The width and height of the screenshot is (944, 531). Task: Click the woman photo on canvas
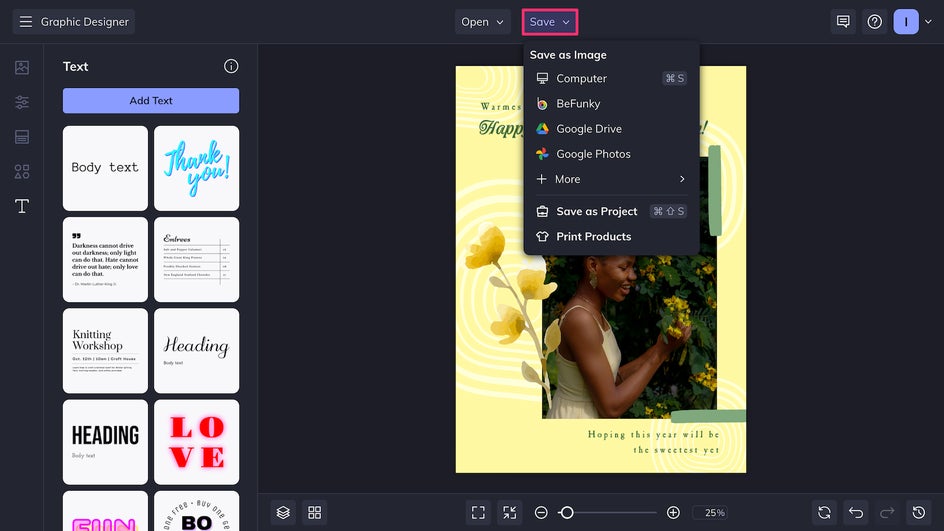point(629,337)
